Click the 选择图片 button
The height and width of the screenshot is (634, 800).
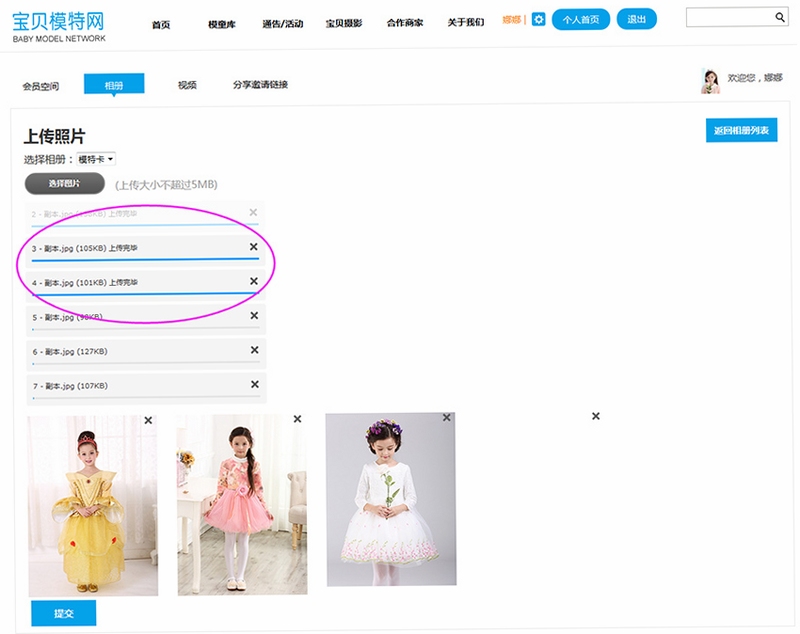65,183
